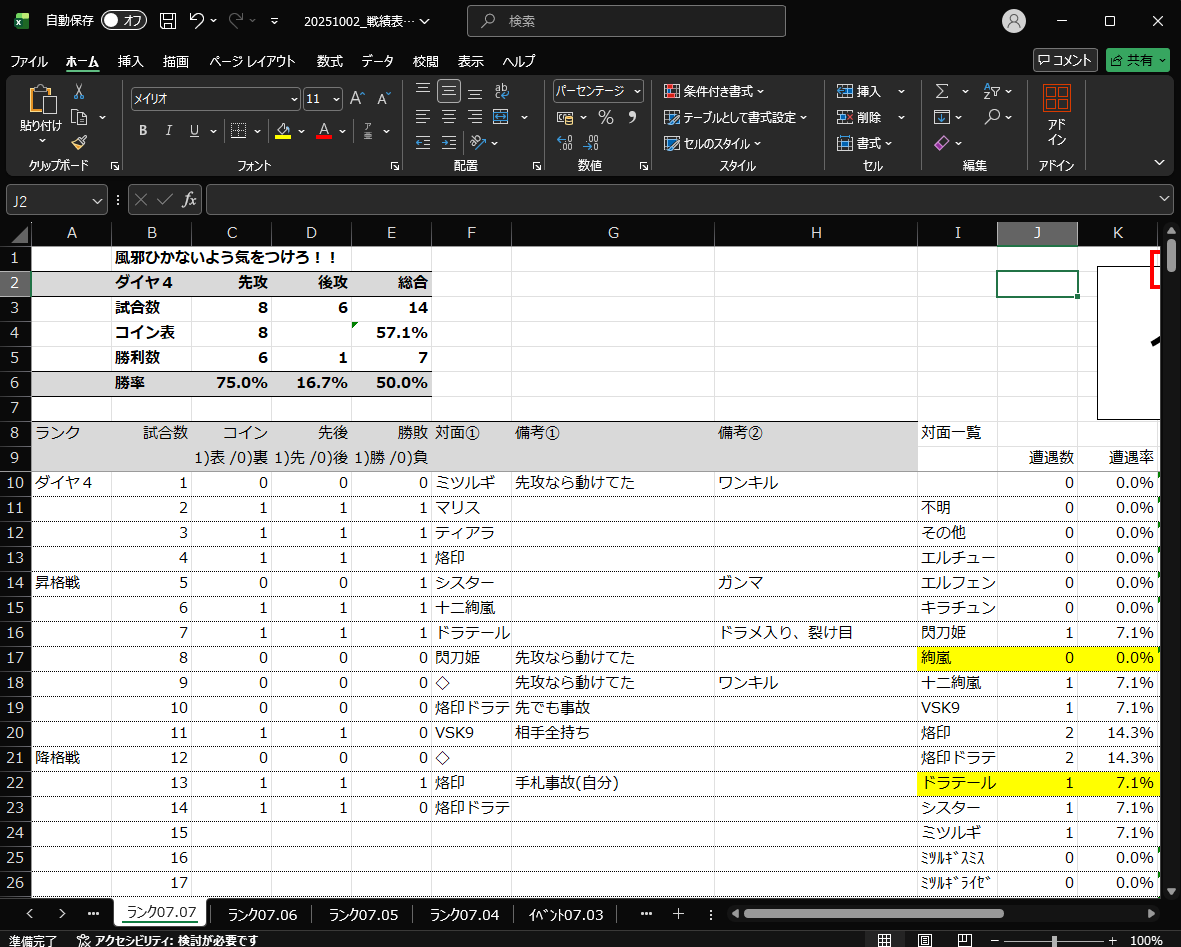Click the 共有 share button

pos(1137,60)
